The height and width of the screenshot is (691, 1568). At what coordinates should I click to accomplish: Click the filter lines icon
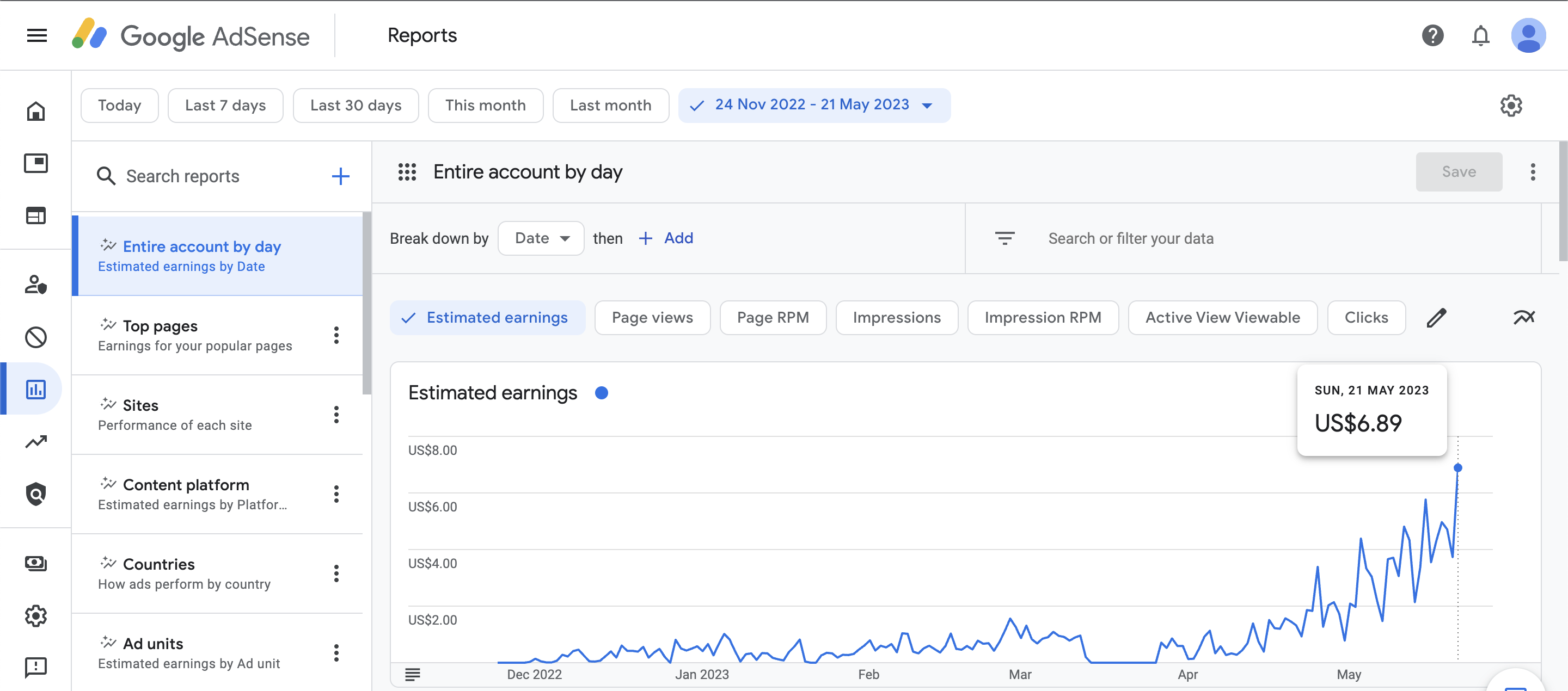coord(1004,238)
